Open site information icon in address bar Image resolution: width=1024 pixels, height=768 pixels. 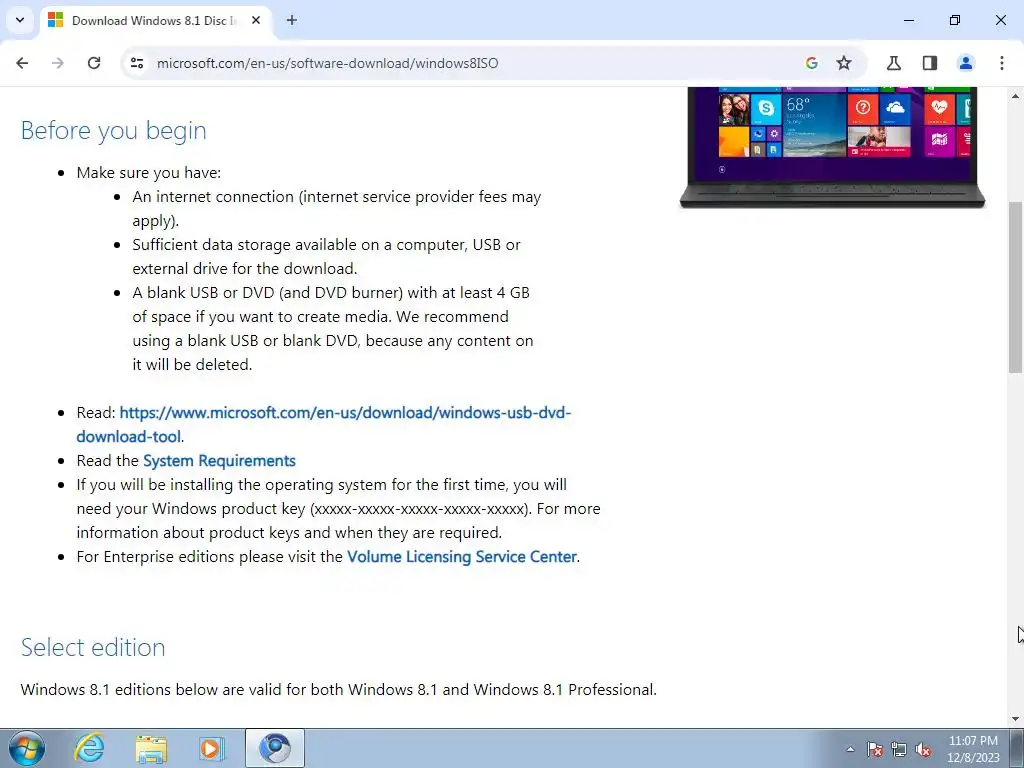click(136, 63)
